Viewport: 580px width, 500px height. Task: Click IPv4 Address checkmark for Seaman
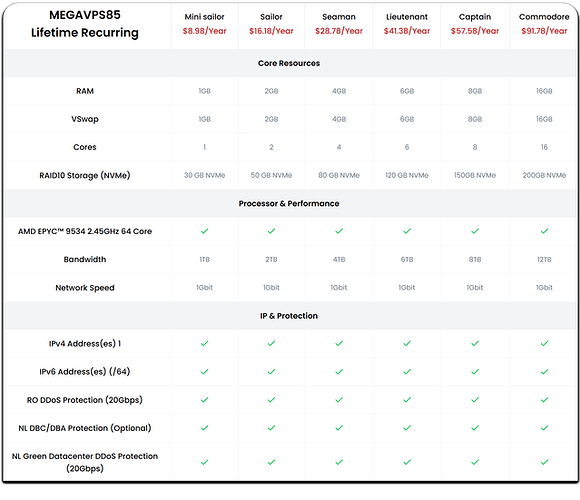(339, 344)
